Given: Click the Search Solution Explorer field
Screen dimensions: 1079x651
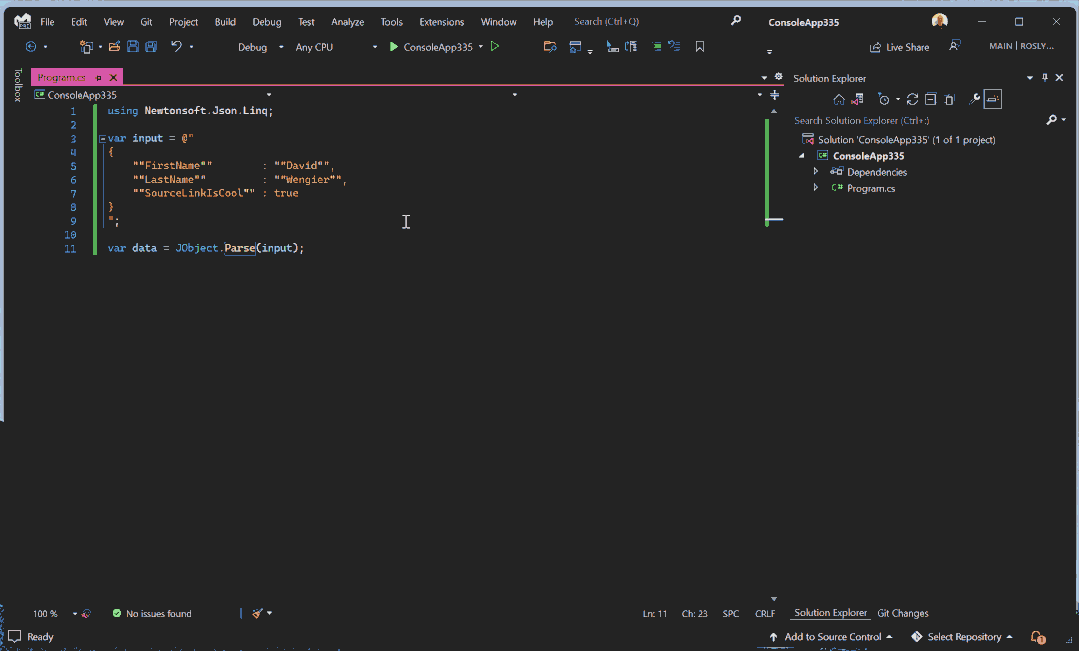Looking at the screenshot, I should (x=919, y=120).
